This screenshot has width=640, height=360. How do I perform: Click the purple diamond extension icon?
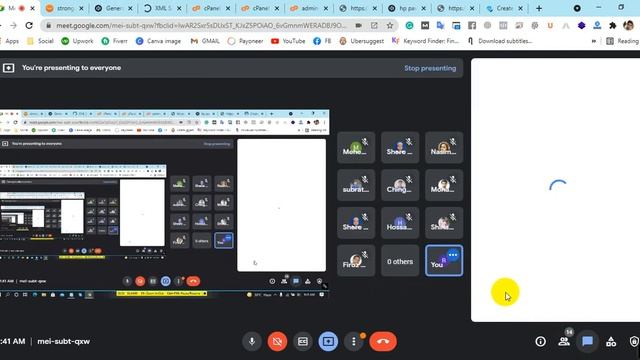point(581,25)
